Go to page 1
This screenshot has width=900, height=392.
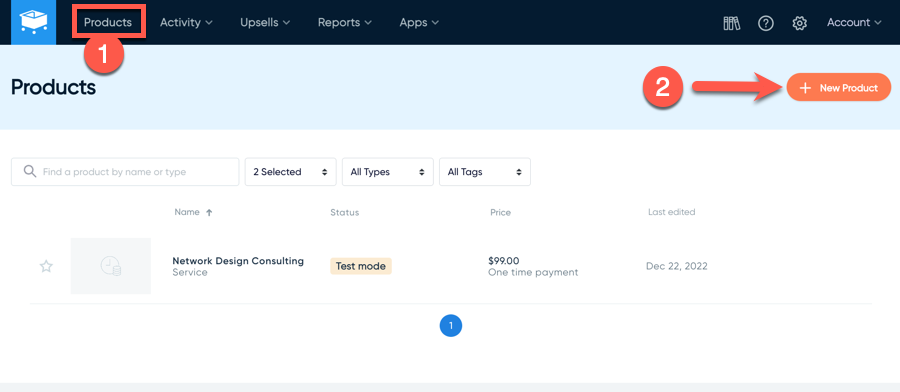point(451,325)
